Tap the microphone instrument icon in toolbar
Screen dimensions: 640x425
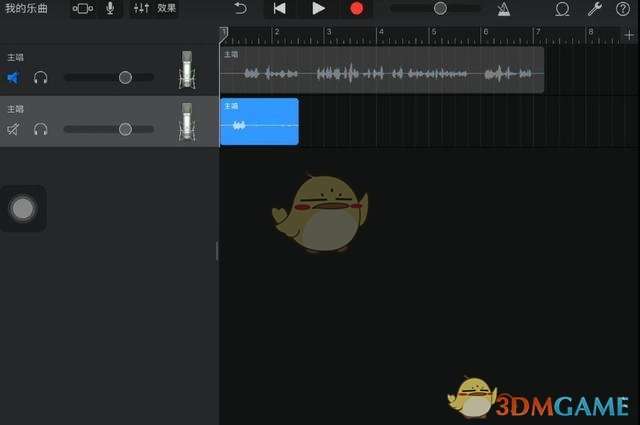(x=110, y=8)
